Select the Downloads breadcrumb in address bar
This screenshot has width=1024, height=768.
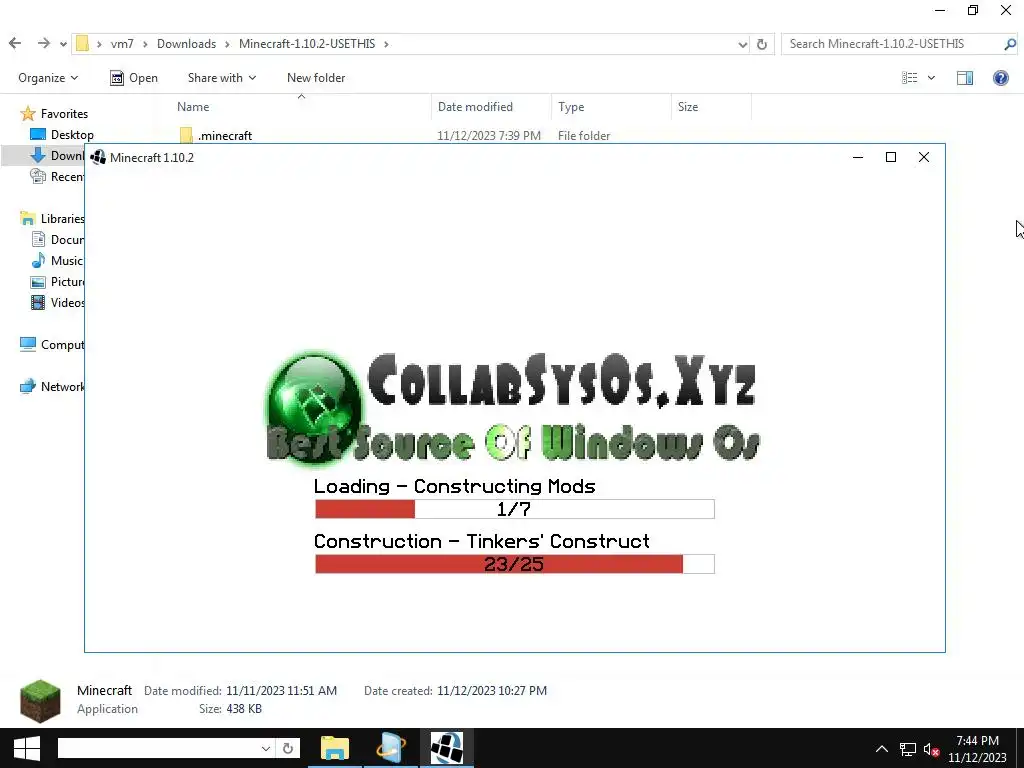click(x=186, y=44)
